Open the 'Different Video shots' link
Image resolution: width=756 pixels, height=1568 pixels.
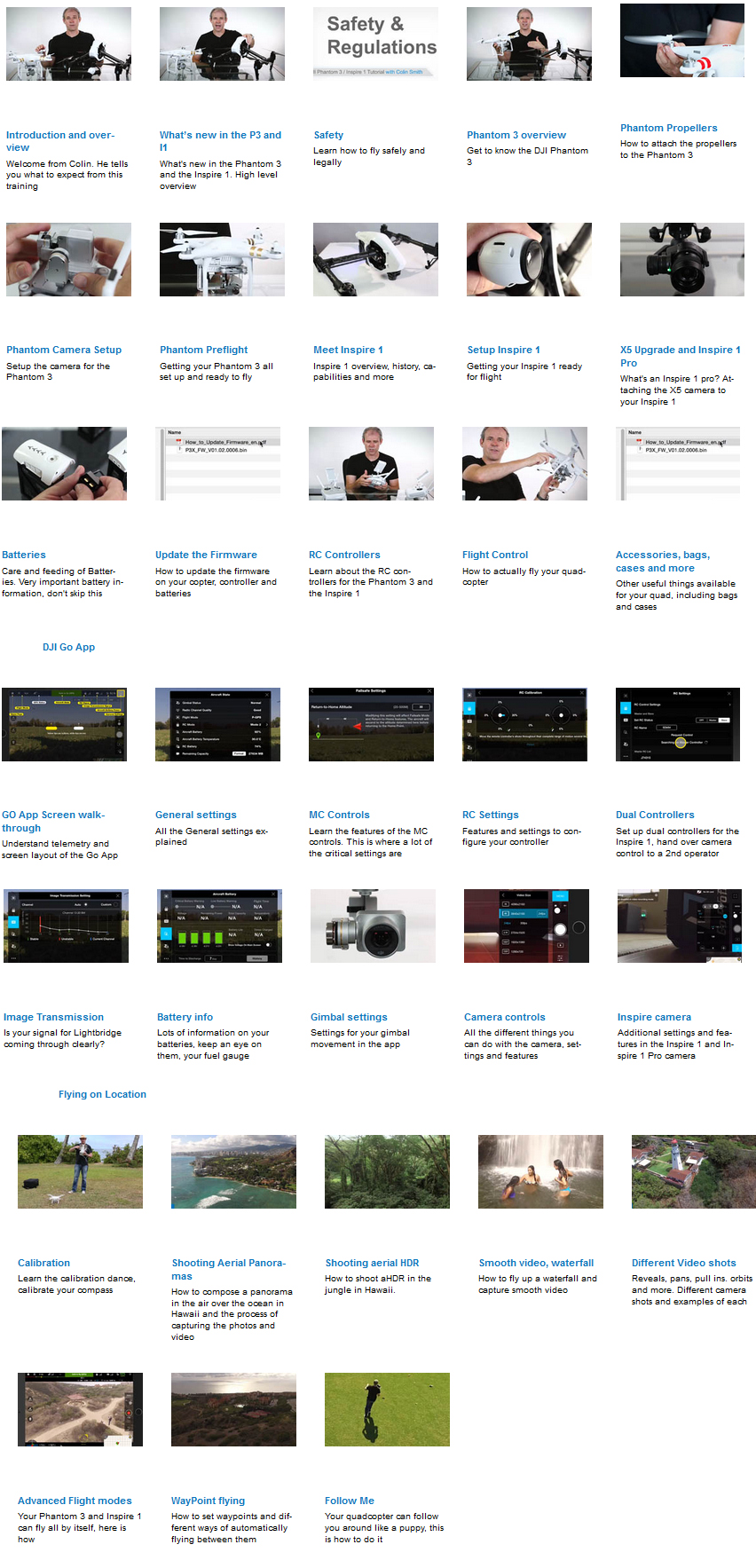point(683,1263)
